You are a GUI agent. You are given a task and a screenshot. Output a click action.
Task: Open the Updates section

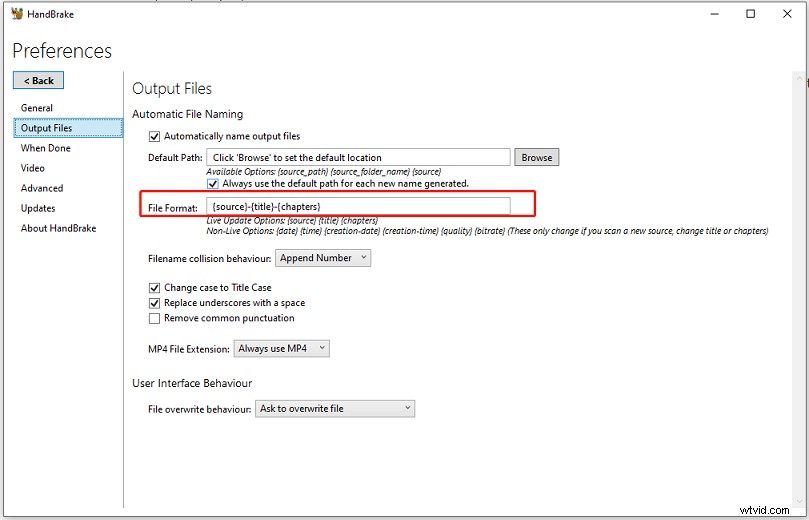38,208
